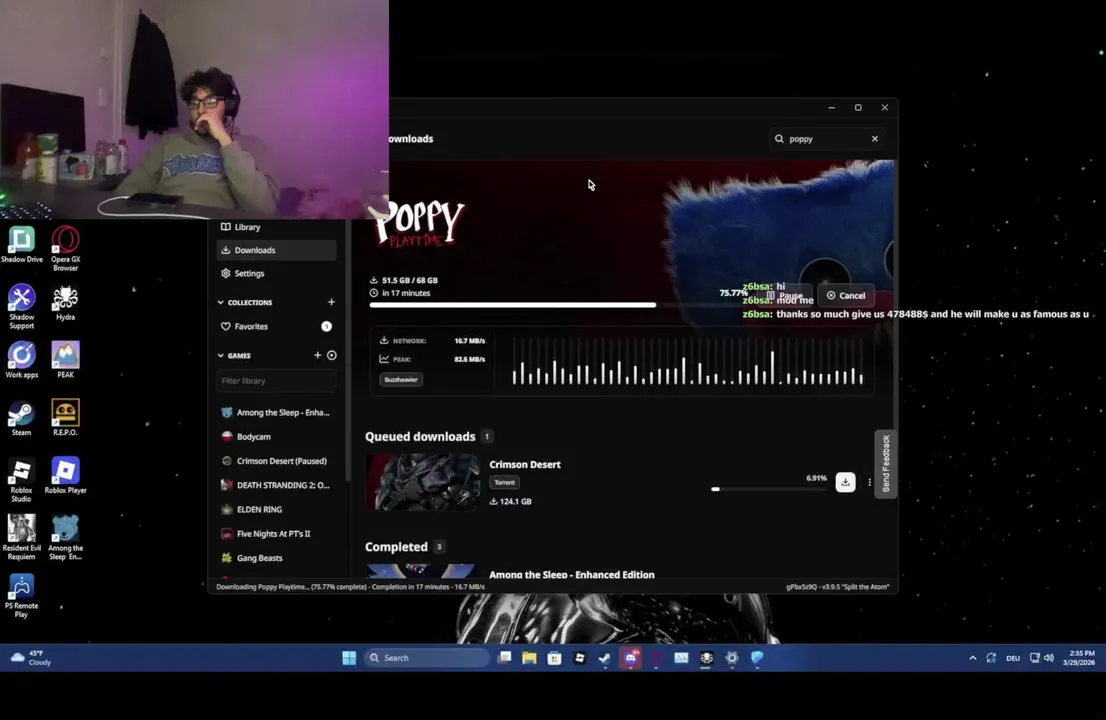Click the Crimson Desert progress bar
Viewport: 1106px width, 720px height.
[769, 489]
